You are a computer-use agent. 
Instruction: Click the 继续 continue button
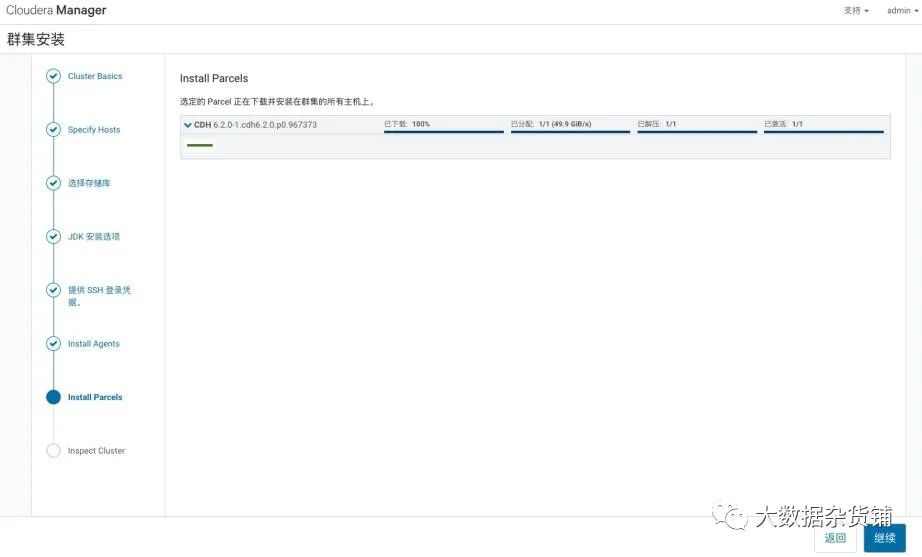884,538
